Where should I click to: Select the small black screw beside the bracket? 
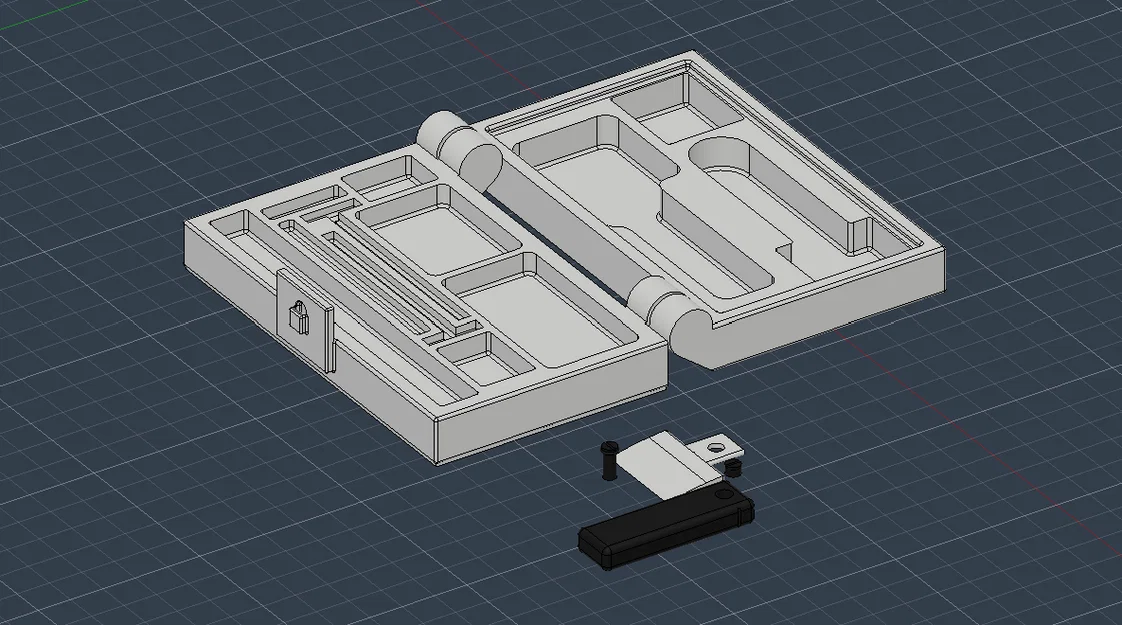click(732, 468)
